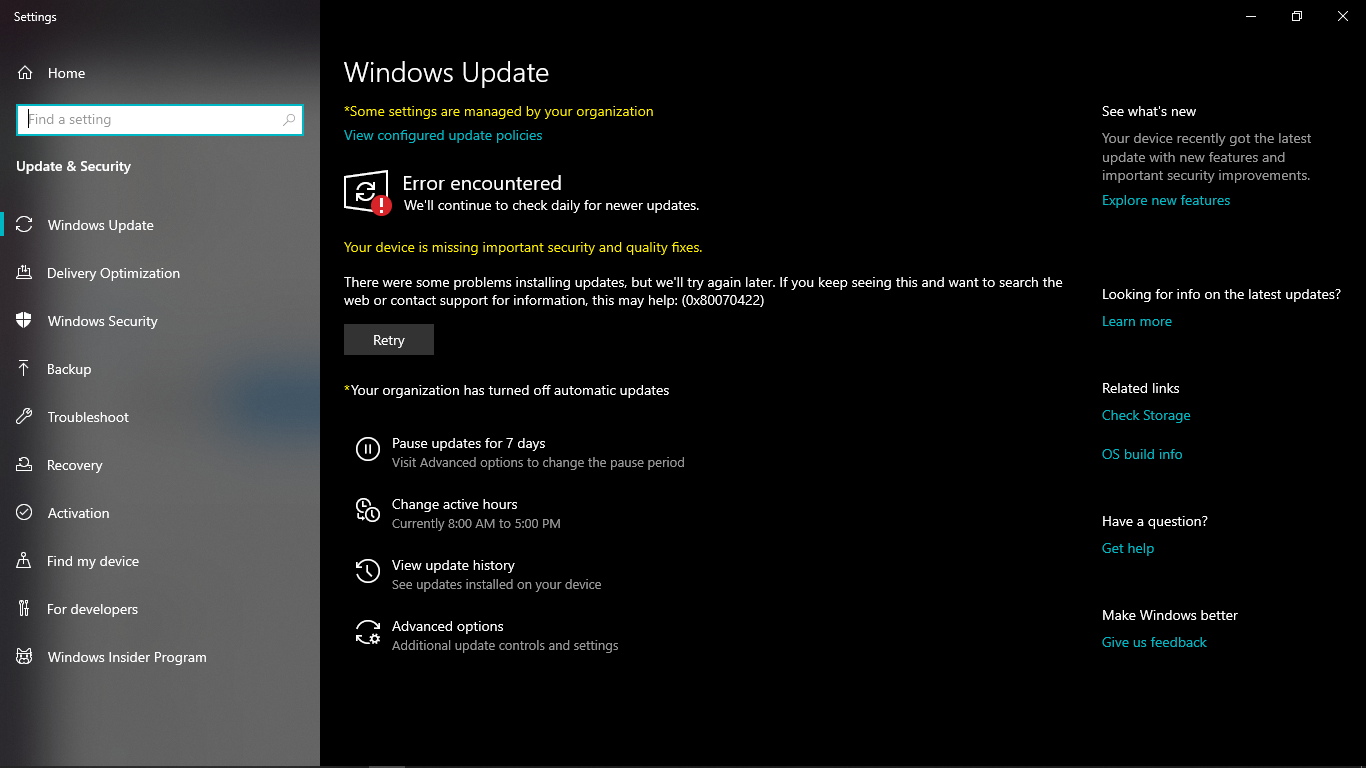
Task: Click the Windows Update page title
Action: tap(446, 73)
